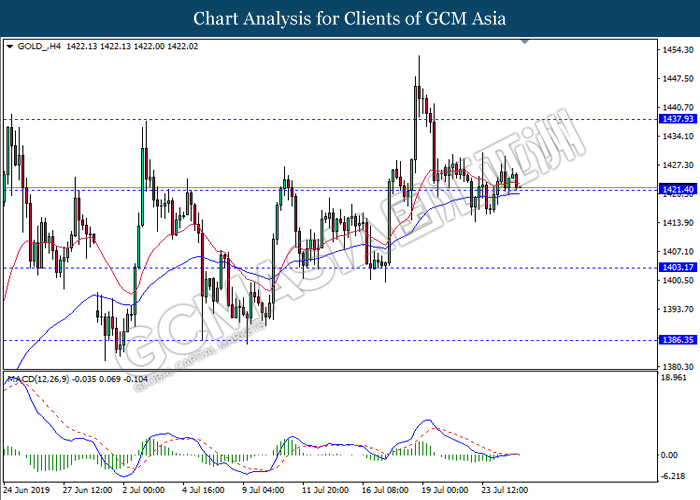Select the 1421.40 current price label
This screenshot has height=500, width=700.
tap(678, 190)
